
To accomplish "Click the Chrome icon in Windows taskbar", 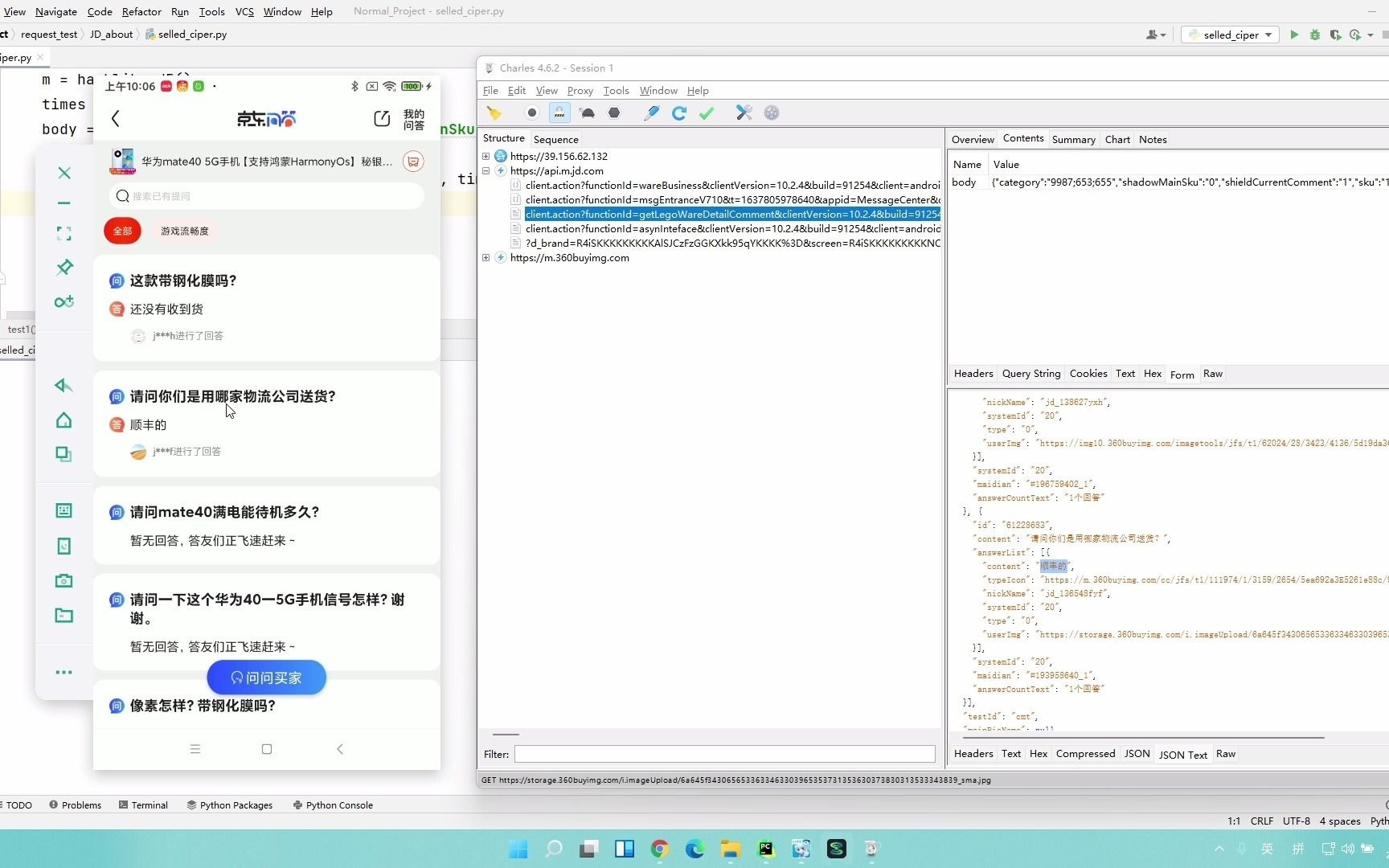I will (x=660, y=849).
